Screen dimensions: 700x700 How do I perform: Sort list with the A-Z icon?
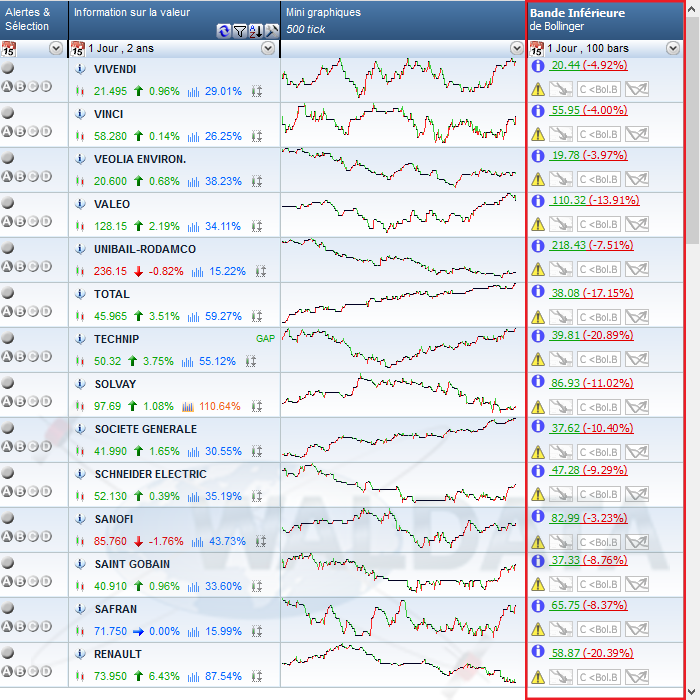[x=256, y=31]
